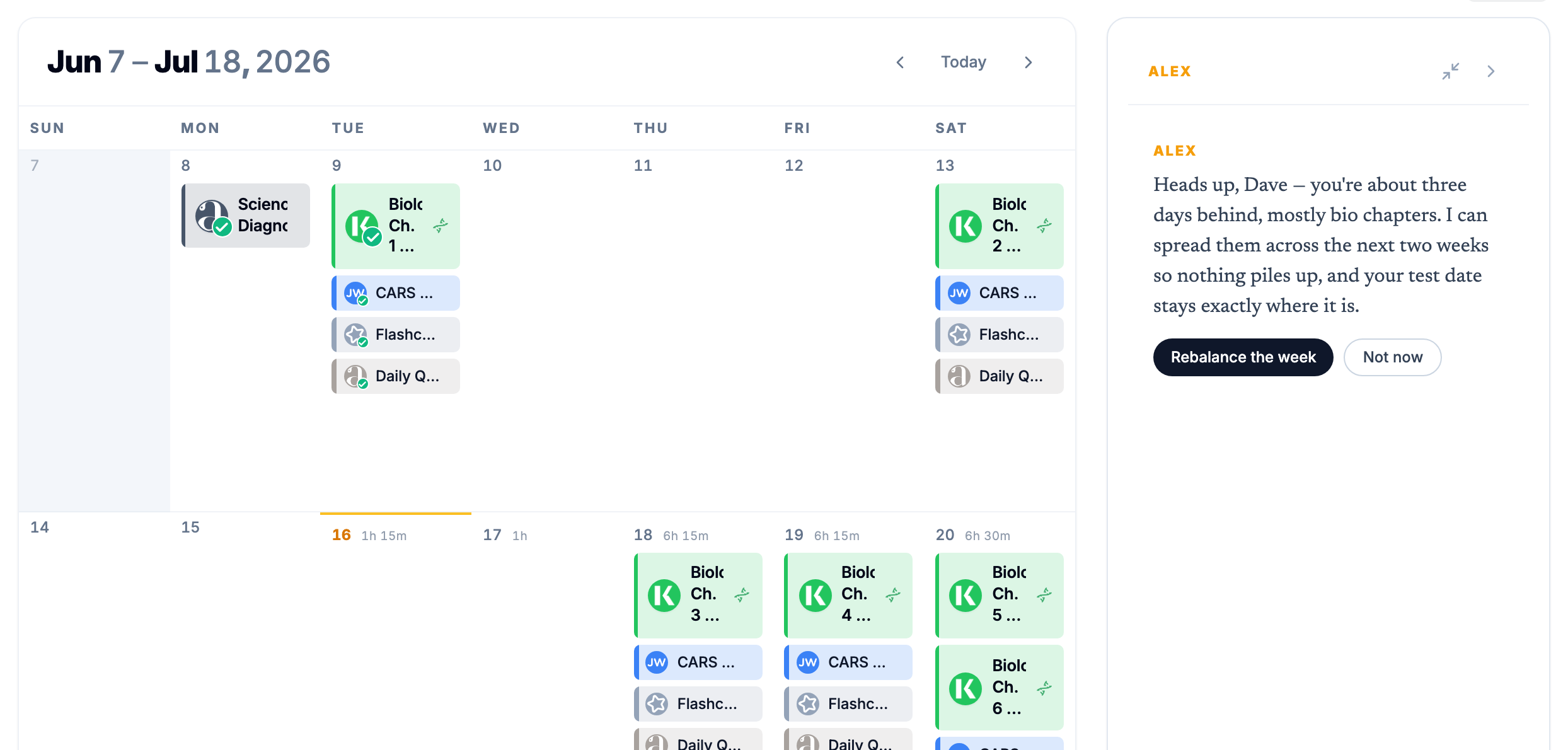1568x750 pixels.
Task: Select date 17 with 1h label
Action: (492, 535)
